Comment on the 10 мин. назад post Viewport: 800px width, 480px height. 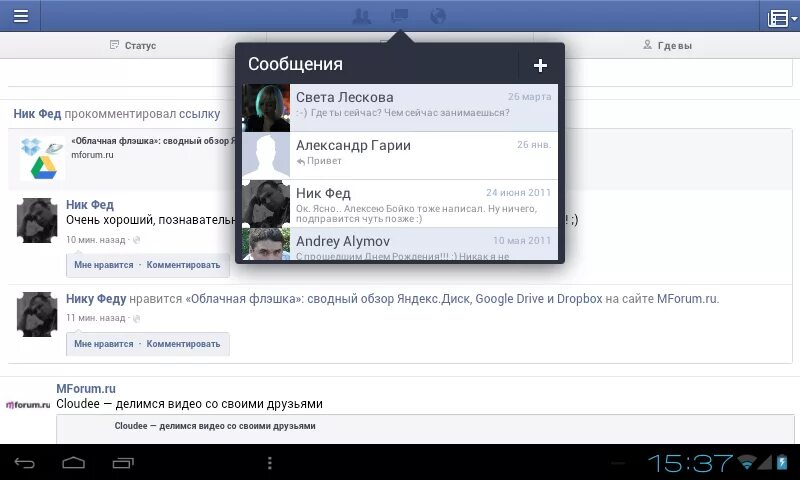(x=183, y=265)
